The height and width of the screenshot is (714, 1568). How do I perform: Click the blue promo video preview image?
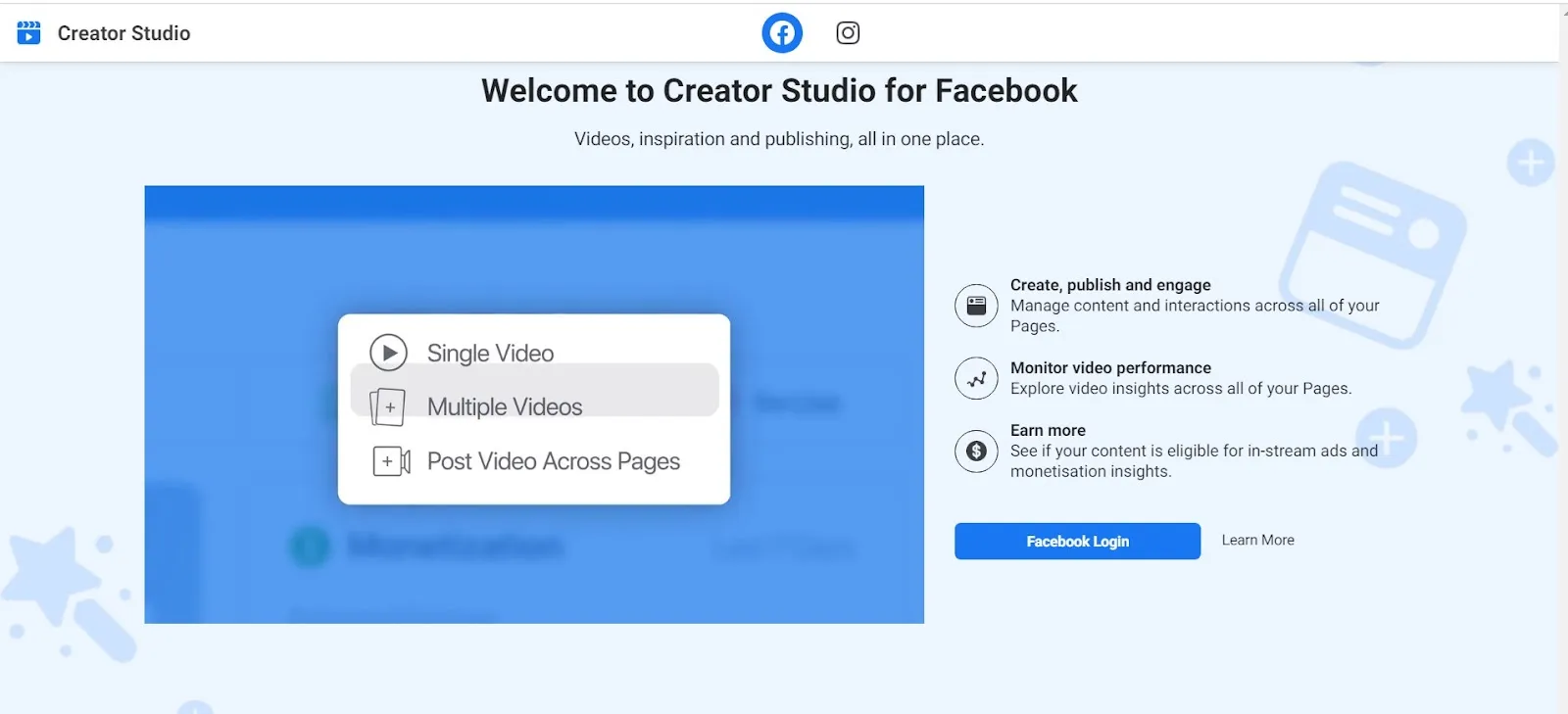tap(534, 405)
